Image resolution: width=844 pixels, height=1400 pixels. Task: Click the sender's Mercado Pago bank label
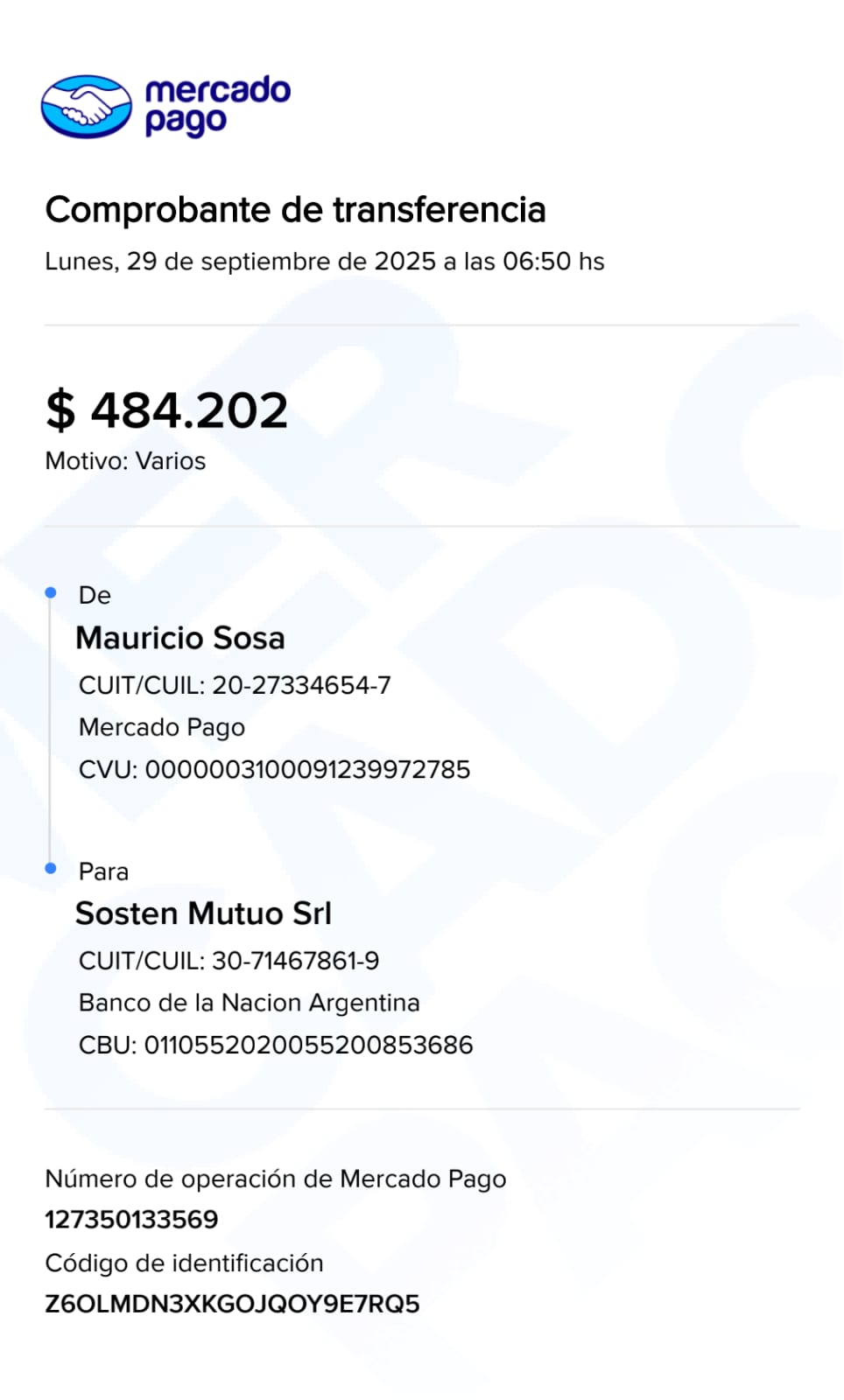[162, 727]
